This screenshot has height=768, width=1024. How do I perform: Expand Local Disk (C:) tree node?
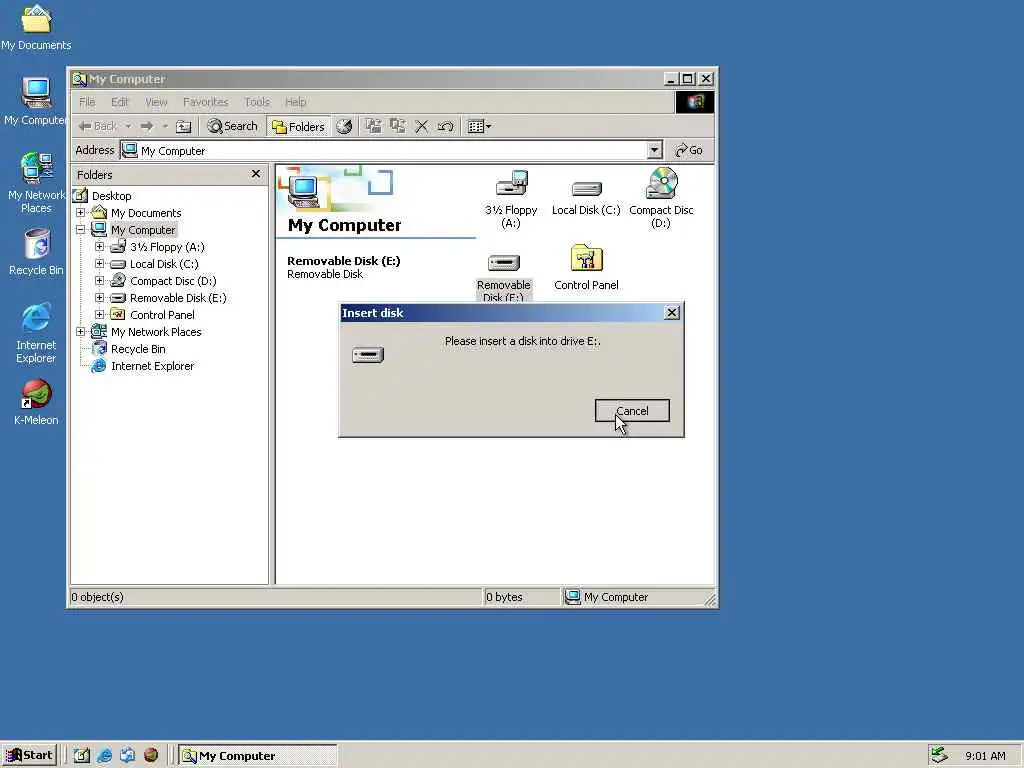(99, 264)
